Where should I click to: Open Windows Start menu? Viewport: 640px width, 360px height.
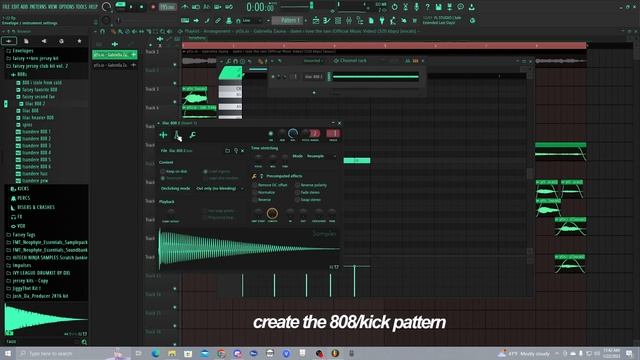[x=7, y=353]
